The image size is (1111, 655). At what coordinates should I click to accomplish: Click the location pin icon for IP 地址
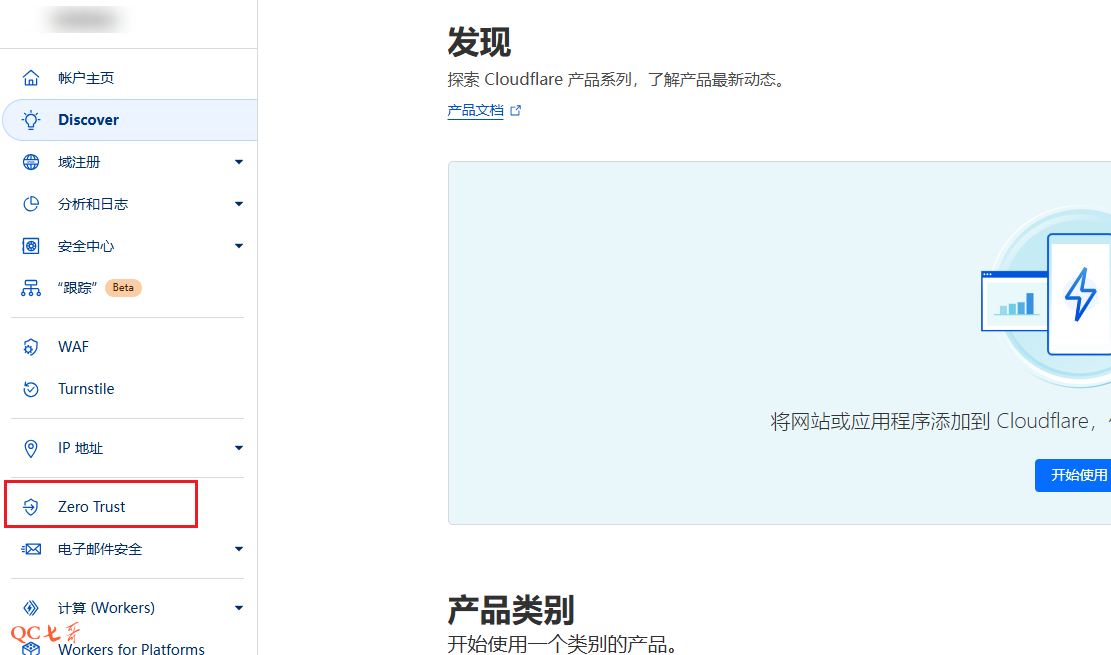click(31, 448)
